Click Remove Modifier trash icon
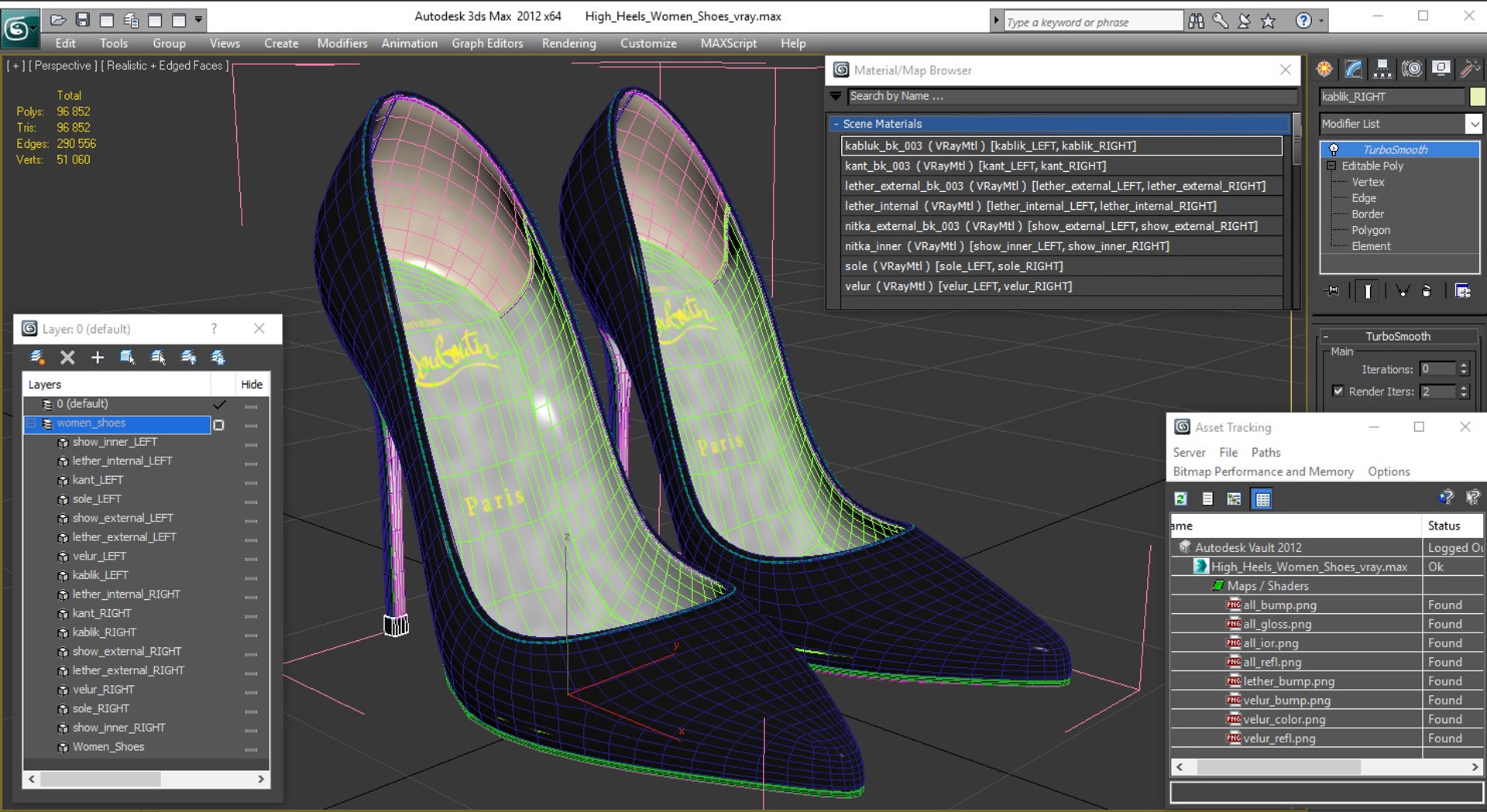 [x=1427, y=291]
